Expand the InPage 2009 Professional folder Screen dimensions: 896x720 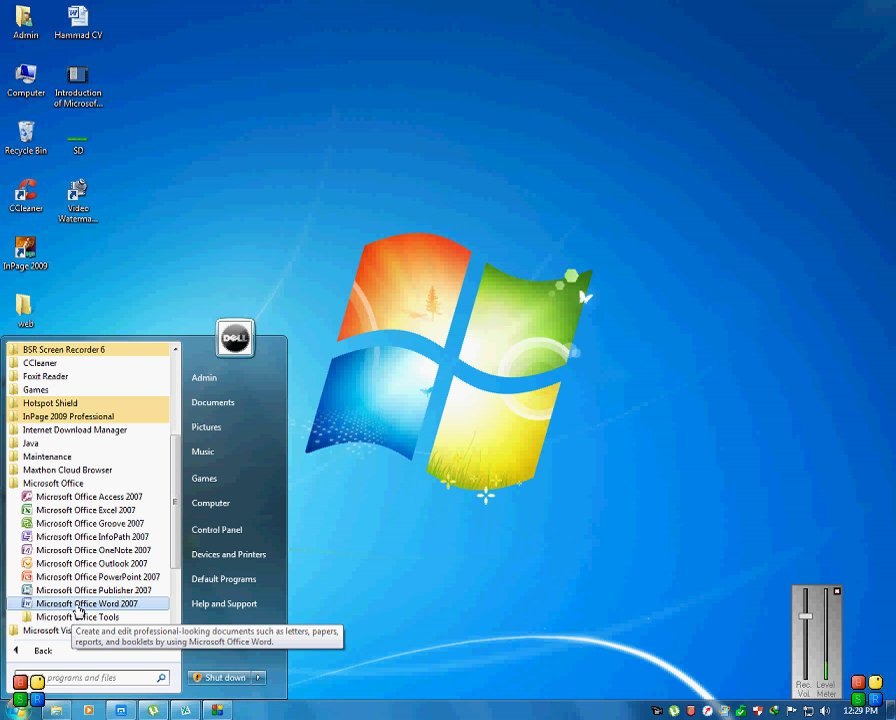(88, 416)
